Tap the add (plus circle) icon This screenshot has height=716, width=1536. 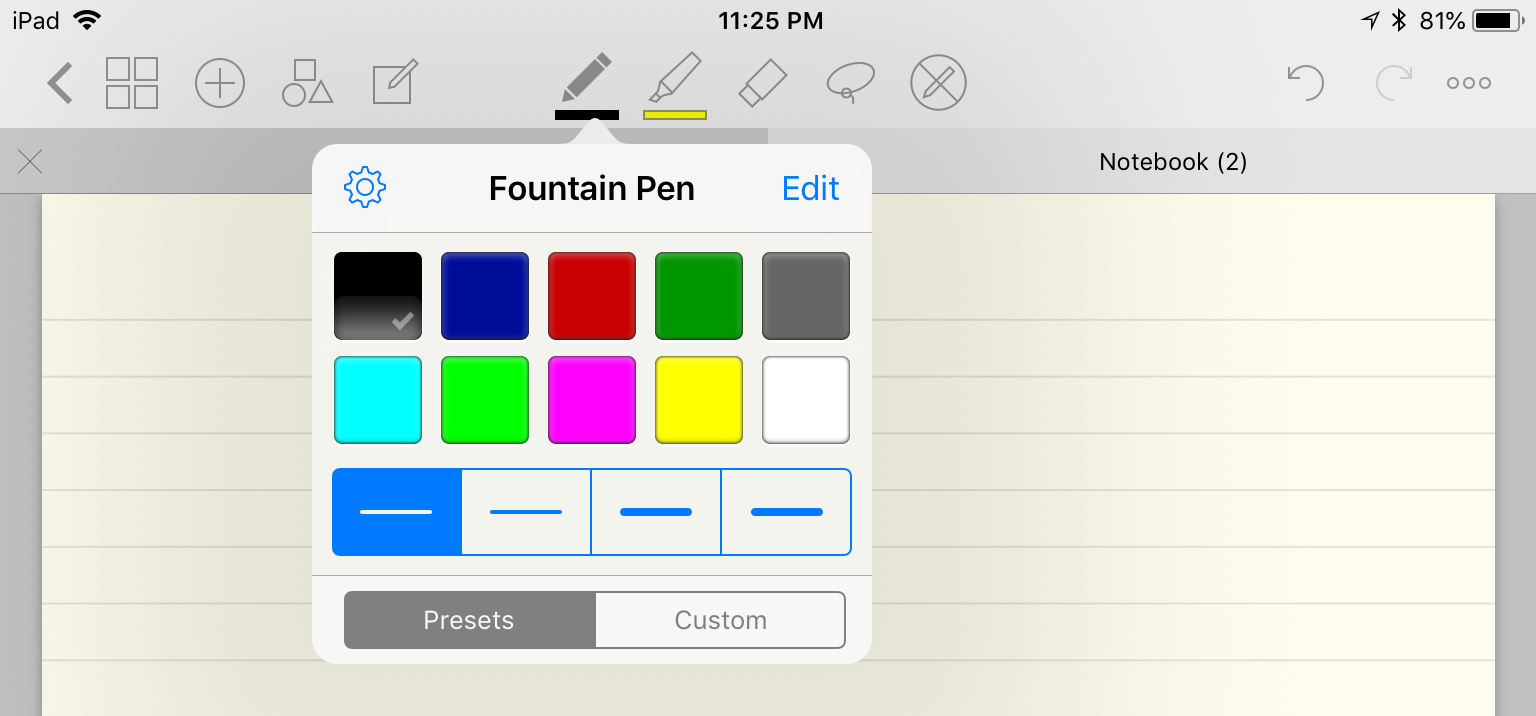pos(220,83)
